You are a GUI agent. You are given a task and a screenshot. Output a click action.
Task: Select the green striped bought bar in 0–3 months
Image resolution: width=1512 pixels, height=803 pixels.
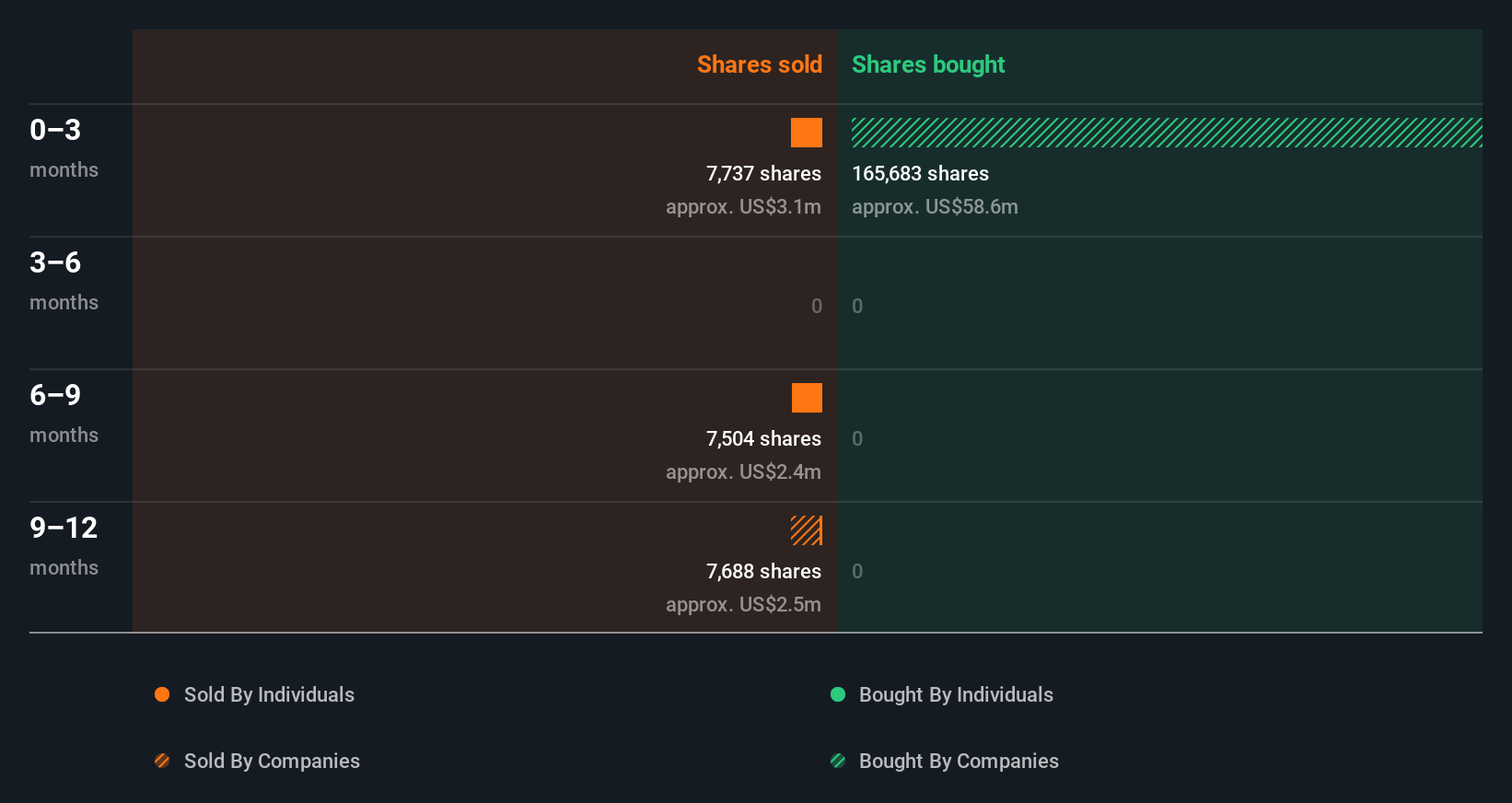pyautogui.click(x=1167, y=133)
